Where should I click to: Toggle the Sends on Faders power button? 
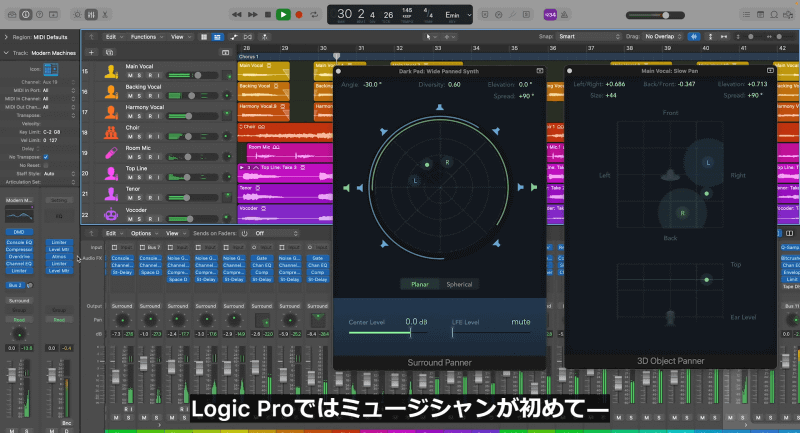(244, 234)
